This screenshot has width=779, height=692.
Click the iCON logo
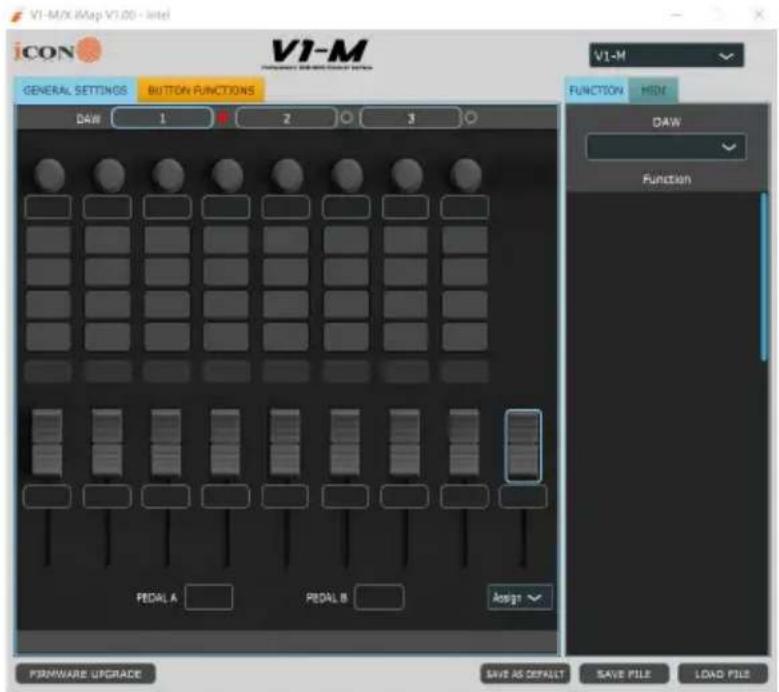tap(58, 50)
